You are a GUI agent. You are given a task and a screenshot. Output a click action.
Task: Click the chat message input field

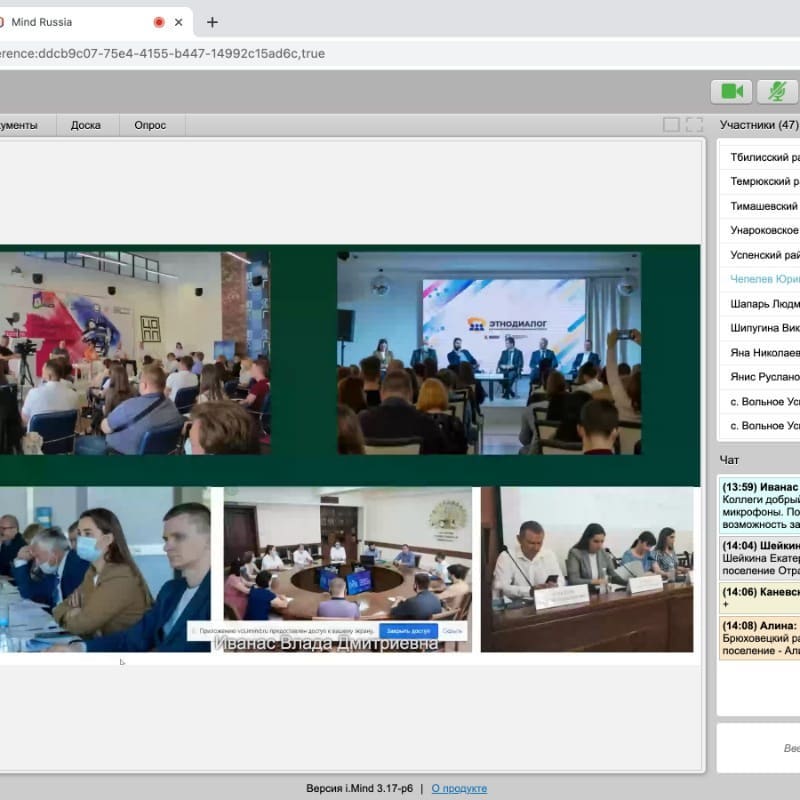tap(760, 747)
